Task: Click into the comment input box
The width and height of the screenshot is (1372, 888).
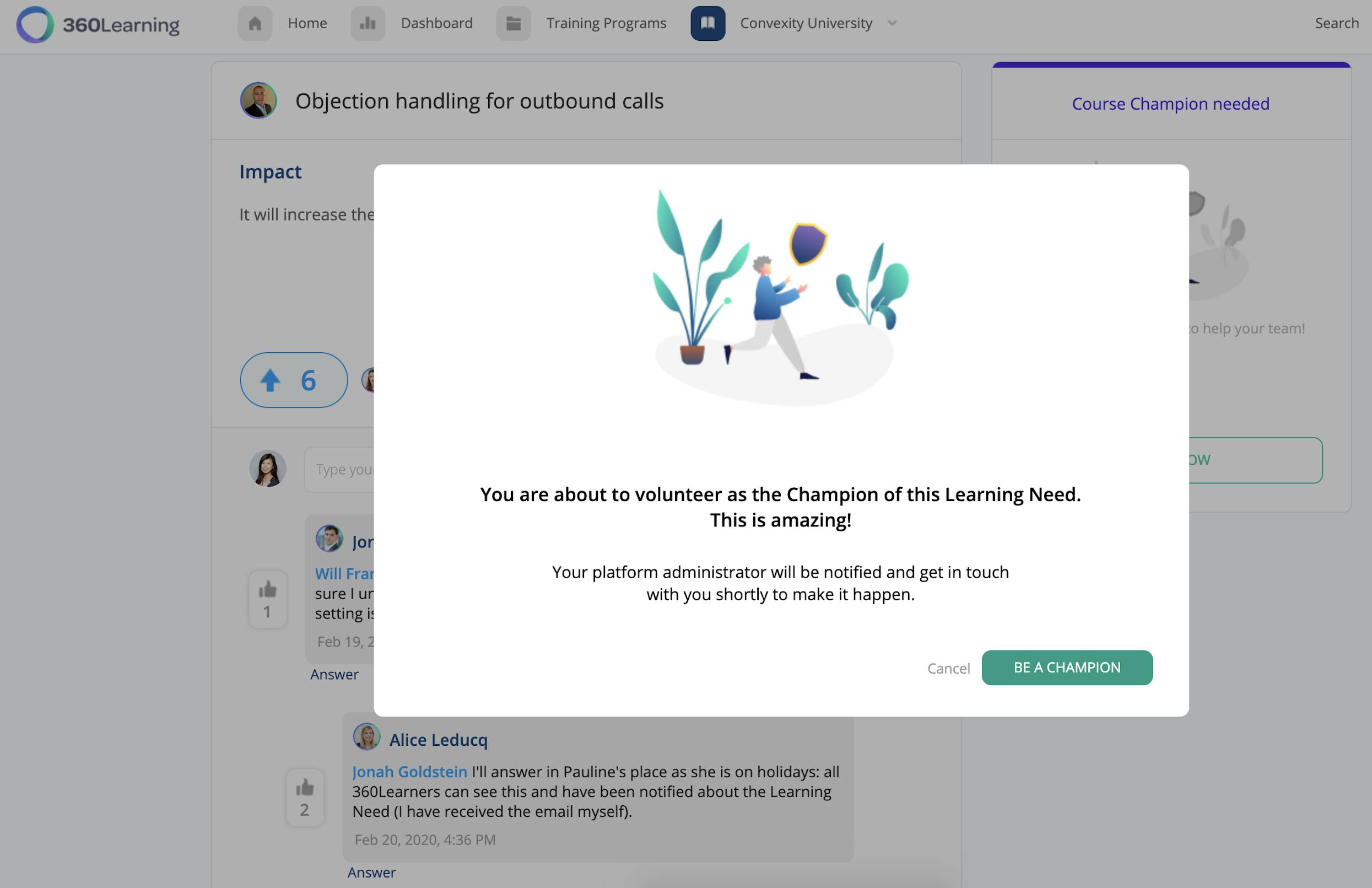Action: pyautogui.click(x=340, y=470)
